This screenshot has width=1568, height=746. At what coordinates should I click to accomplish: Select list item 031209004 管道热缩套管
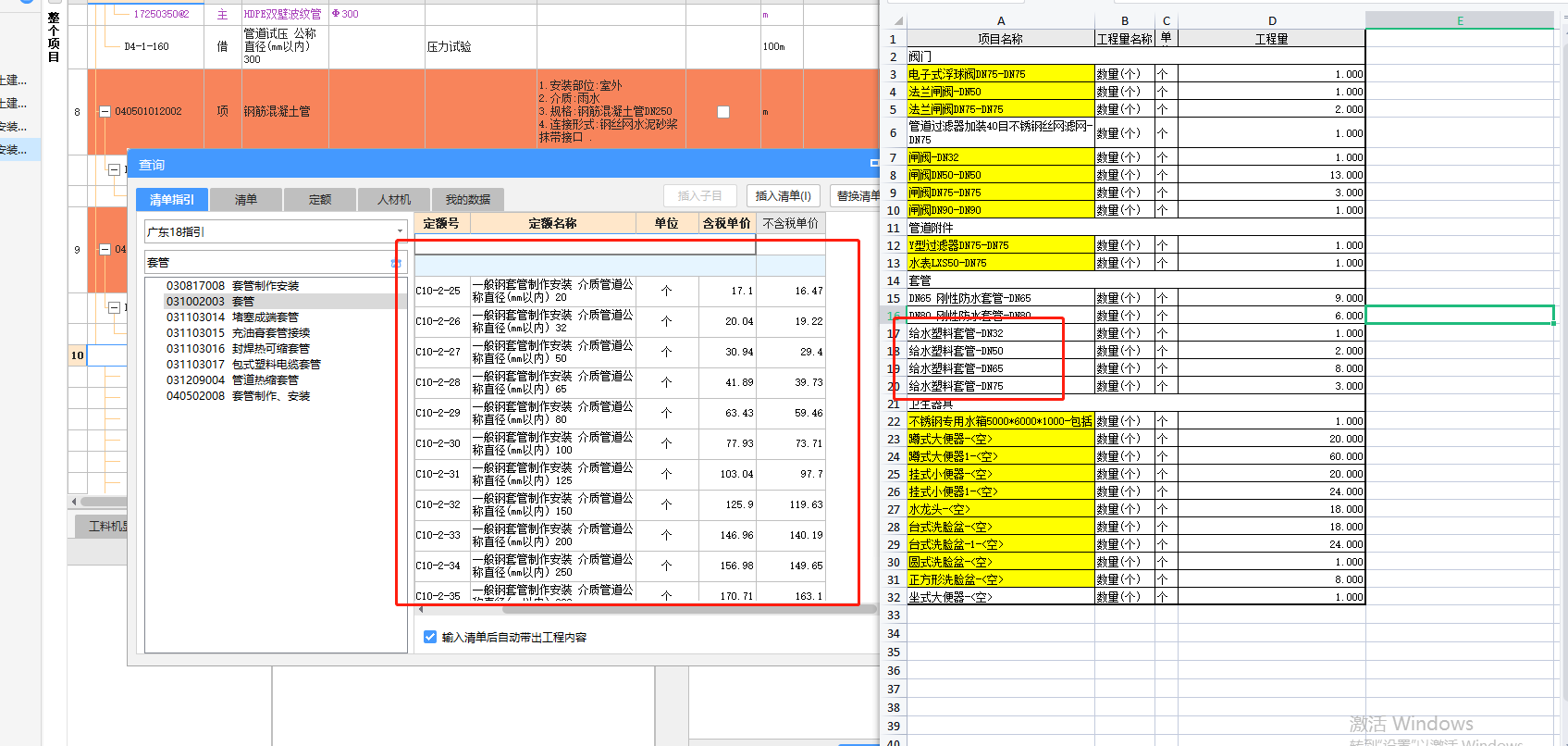(233, 380)
